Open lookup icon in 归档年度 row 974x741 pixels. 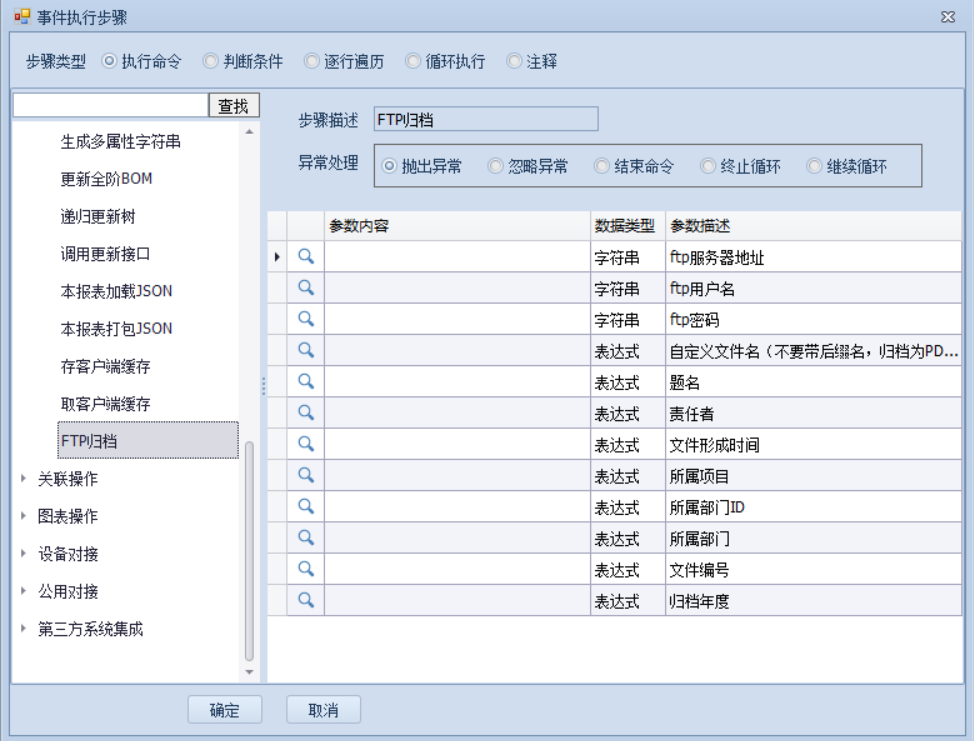point(306,600)
